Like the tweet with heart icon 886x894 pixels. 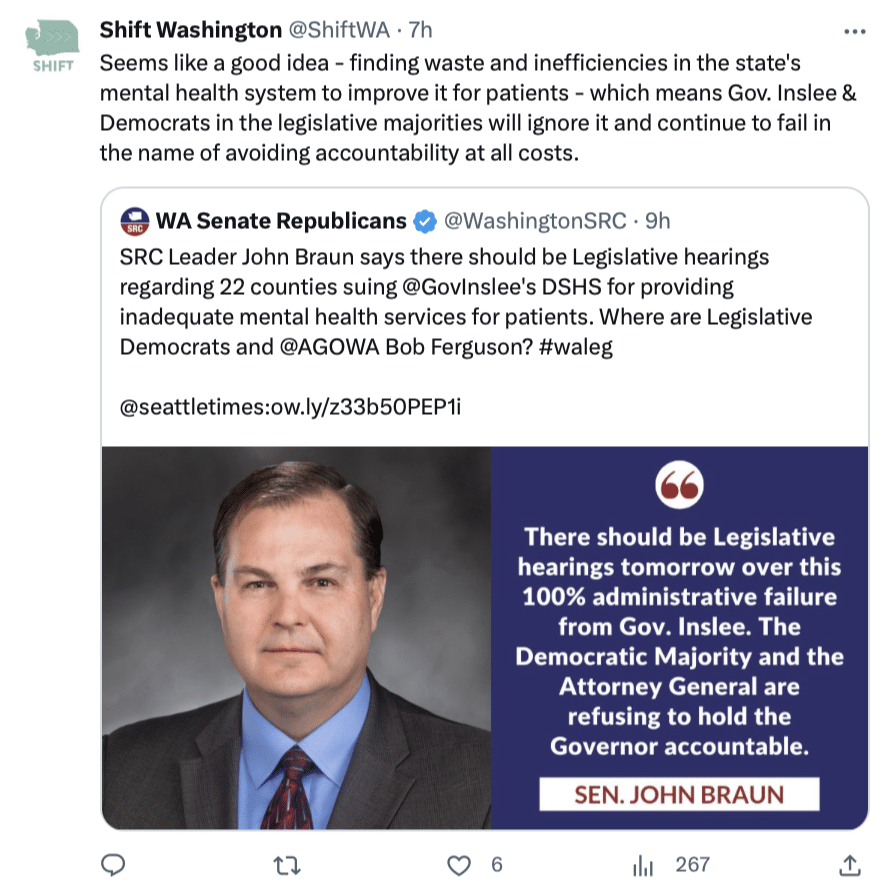tap(459, 864)
